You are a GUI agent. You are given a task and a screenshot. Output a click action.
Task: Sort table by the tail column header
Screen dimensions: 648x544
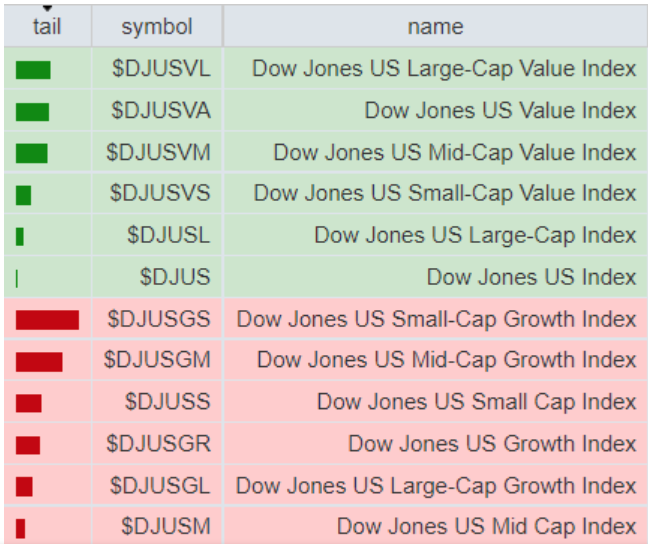point(47,27)
